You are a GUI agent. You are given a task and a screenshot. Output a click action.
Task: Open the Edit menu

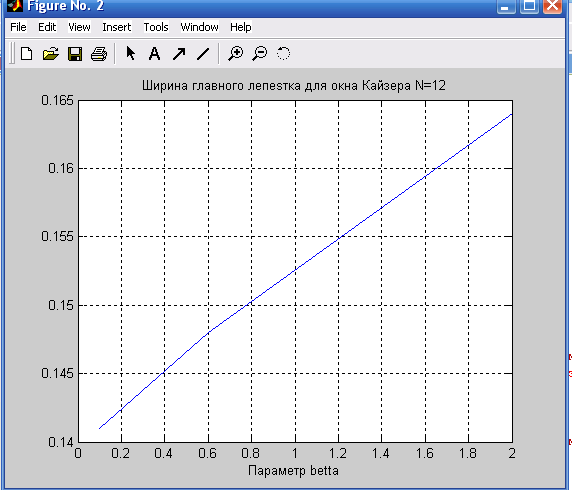pos(47,27)
